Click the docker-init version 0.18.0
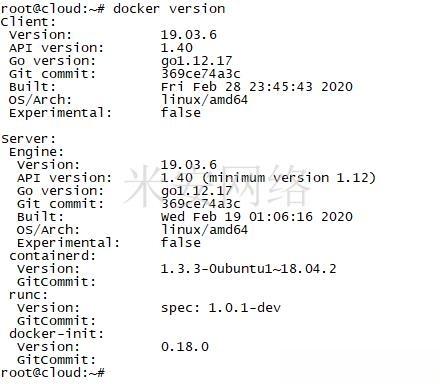Image resolution: width=440 pixels, height=384 pixels. 185,347
